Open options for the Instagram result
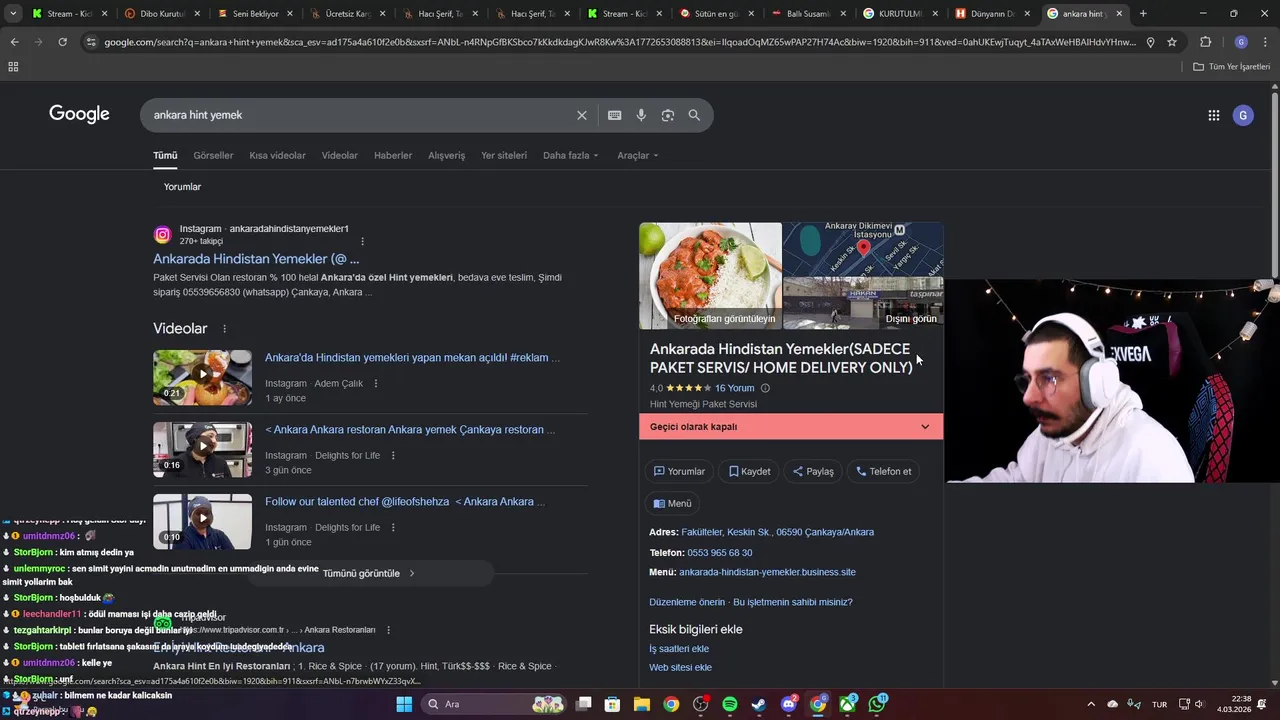 click(x=362, y=241)
